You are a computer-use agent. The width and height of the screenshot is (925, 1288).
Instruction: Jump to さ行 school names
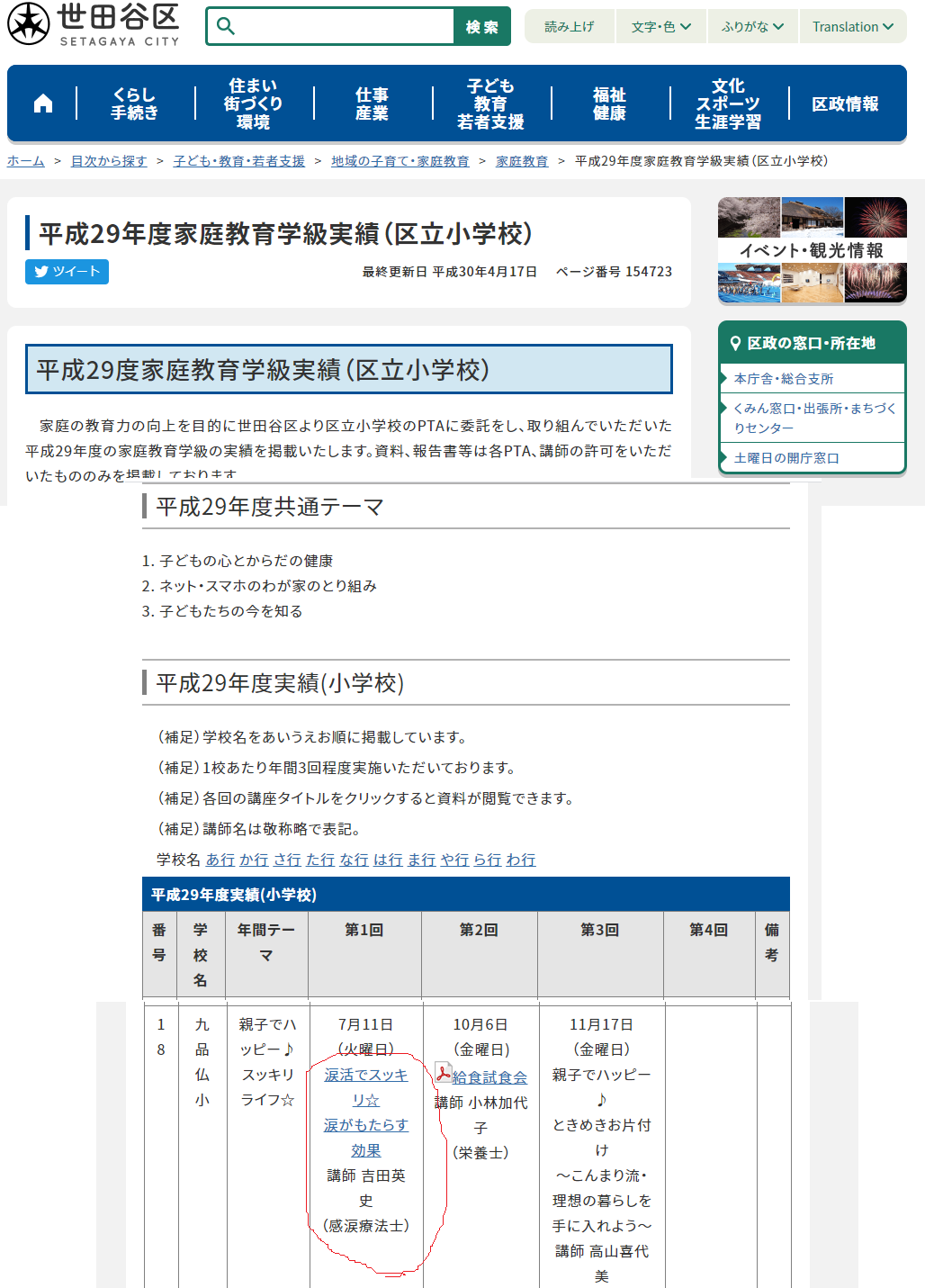coord(287,860)
